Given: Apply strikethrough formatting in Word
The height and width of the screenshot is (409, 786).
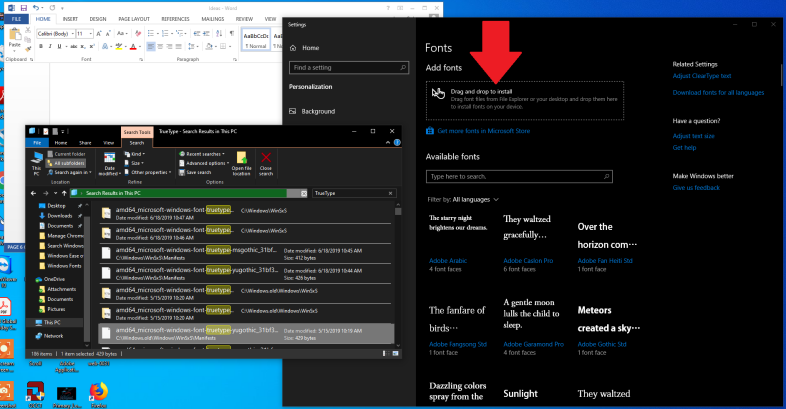Looking at the screenshot, I should click(74, 47).
